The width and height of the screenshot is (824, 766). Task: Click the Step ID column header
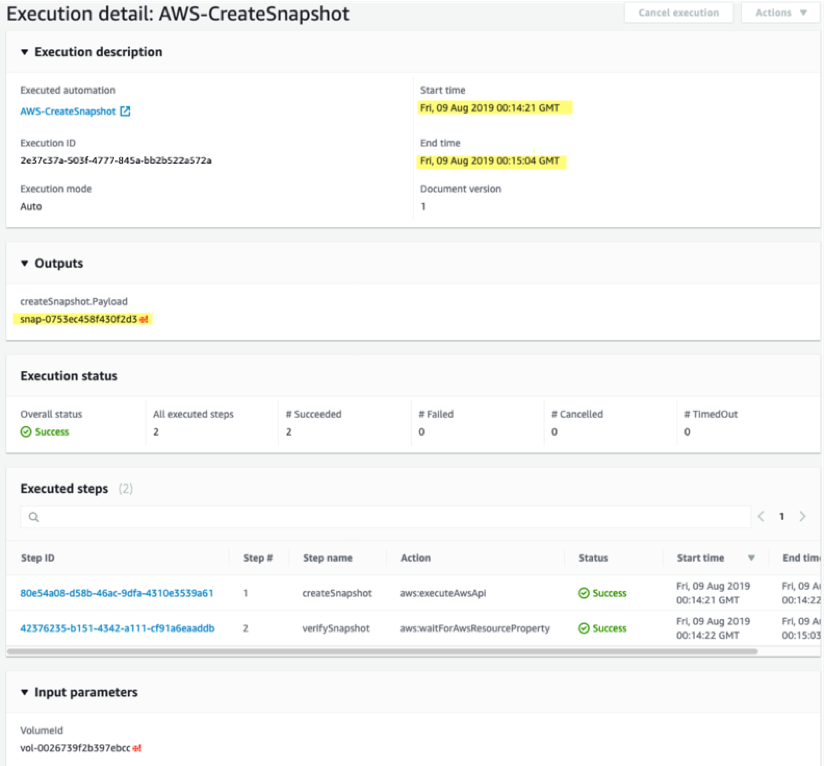[37, 558]
